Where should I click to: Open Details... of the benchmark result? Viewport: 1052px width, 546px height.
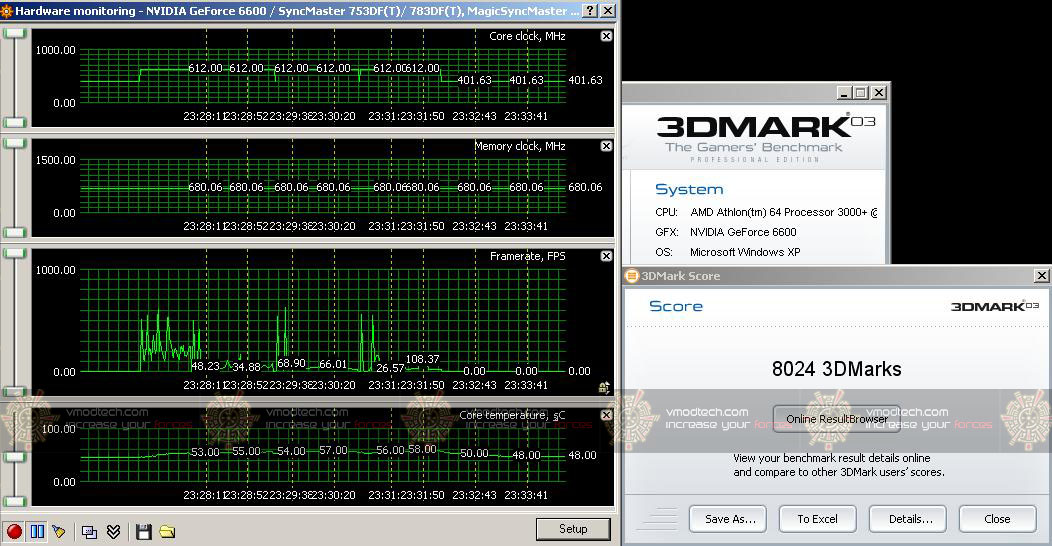(x=910, y=519)
